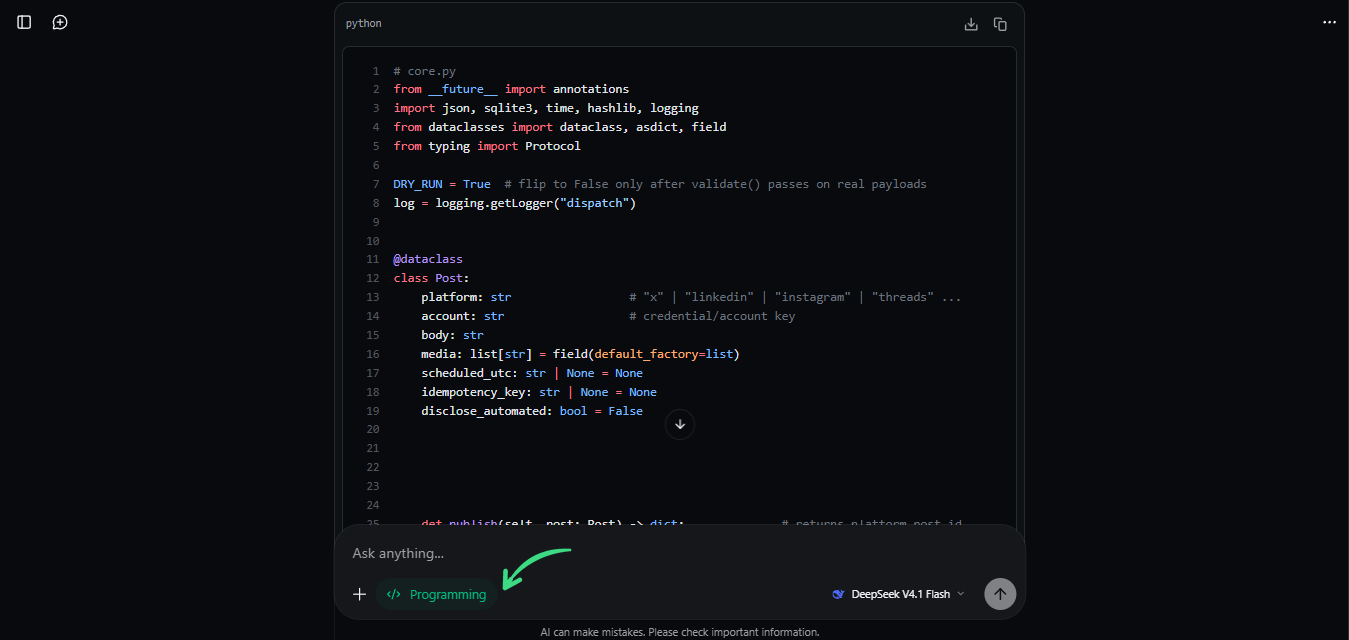Add an attachment with the plus icon
Screen dimensions: 1349x640
[360, 594]
